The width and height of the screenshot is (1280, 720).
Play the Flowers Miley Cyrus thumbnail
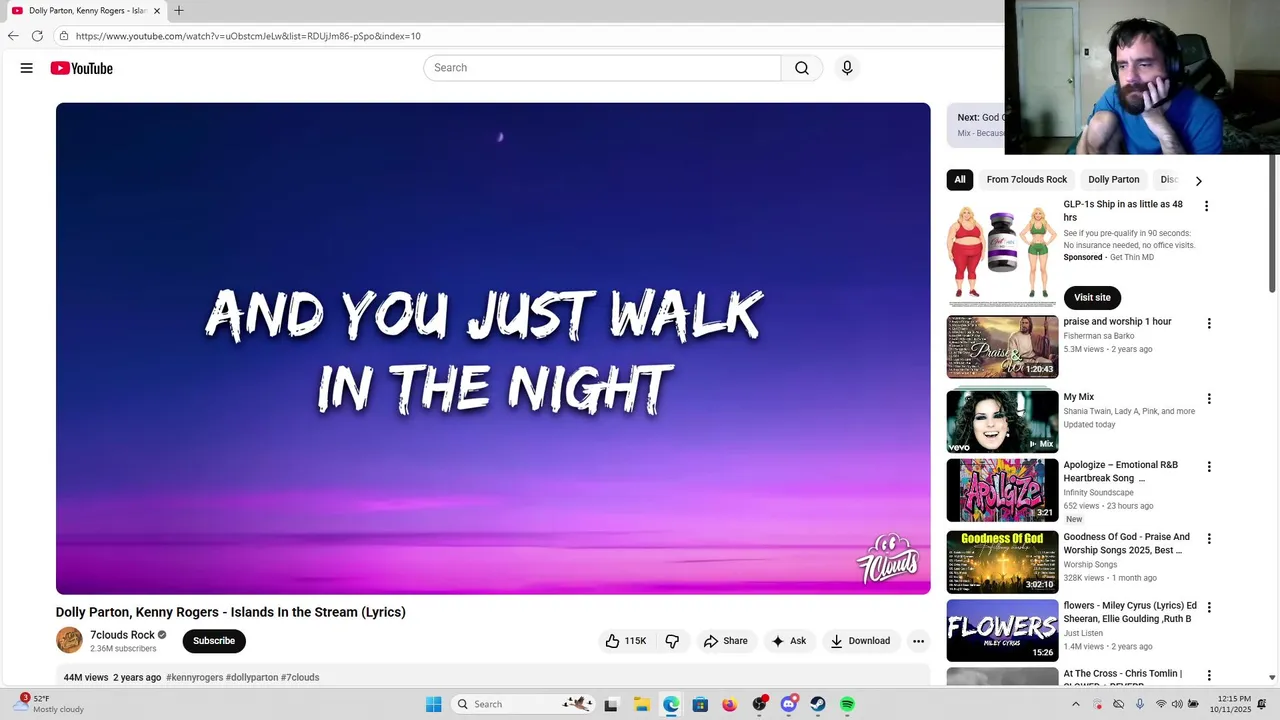pyautogui.click(x=1002, y=630)
